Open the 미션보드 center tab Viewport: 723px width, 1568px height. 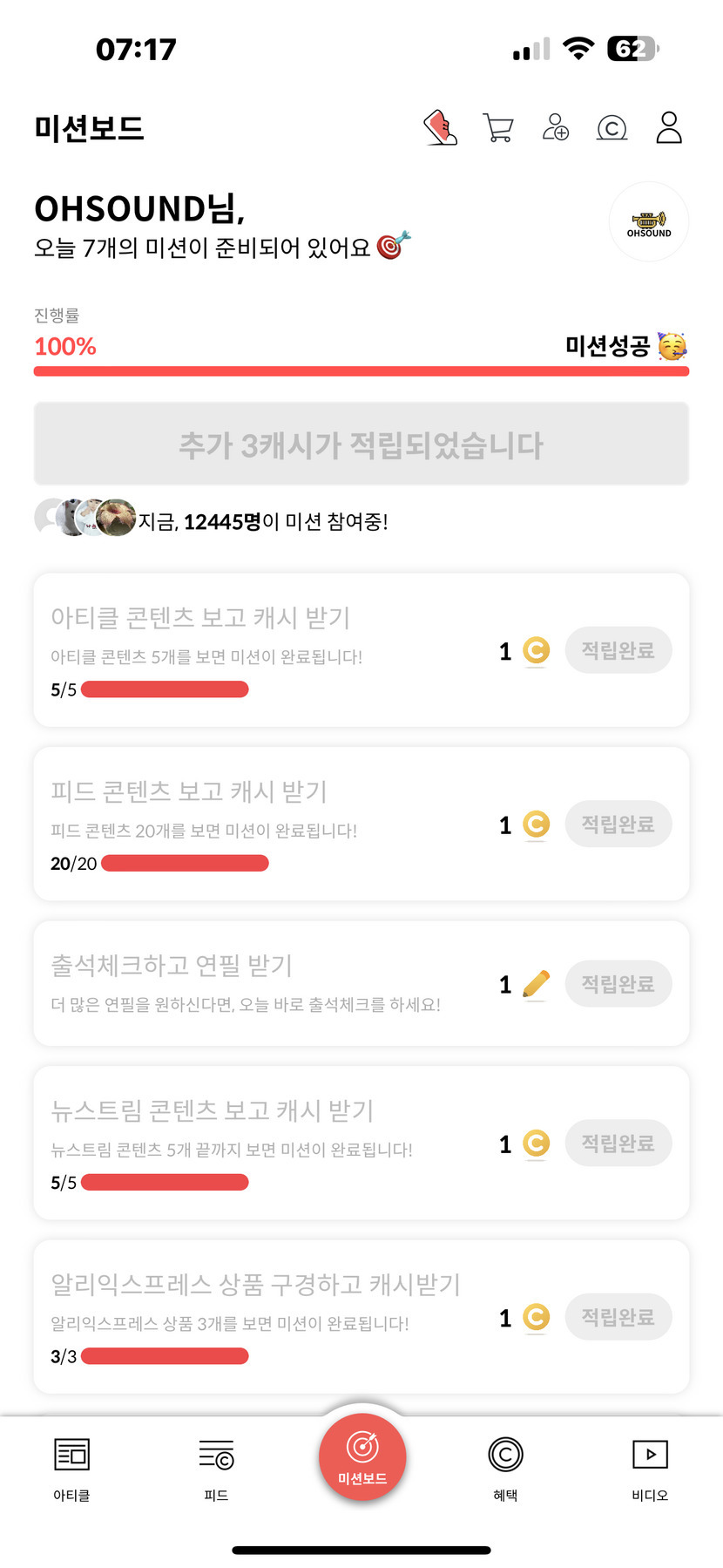(x=362, y=1457)
